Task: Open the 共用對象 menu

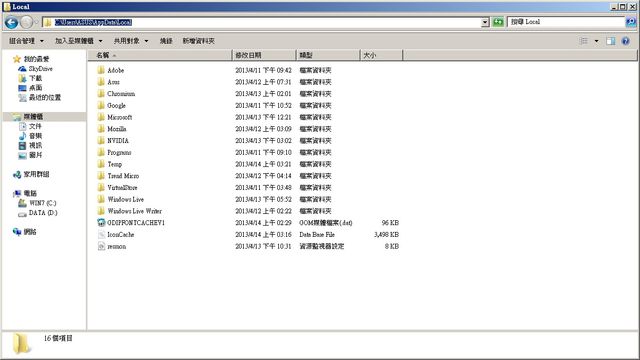Action: click(131, 41)
